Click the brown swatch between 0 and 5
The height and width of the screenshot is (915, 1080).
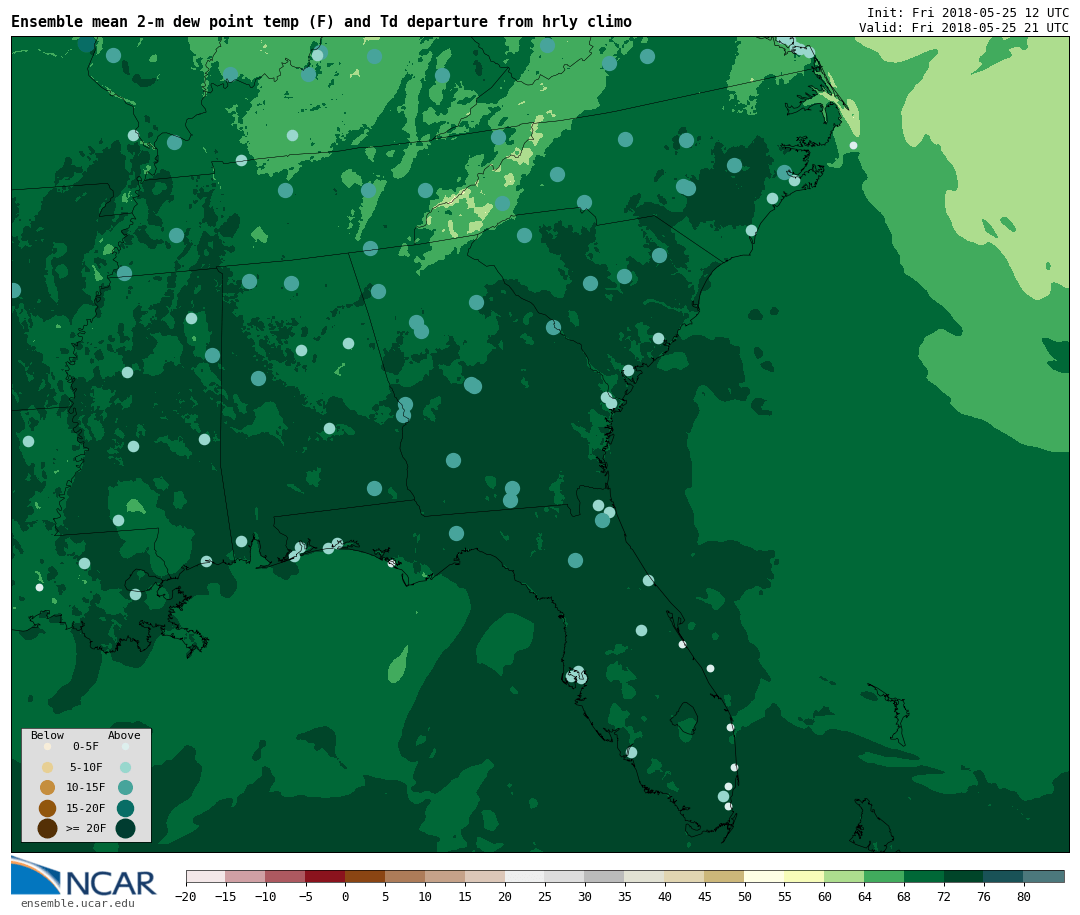click(x=365, y=877)
